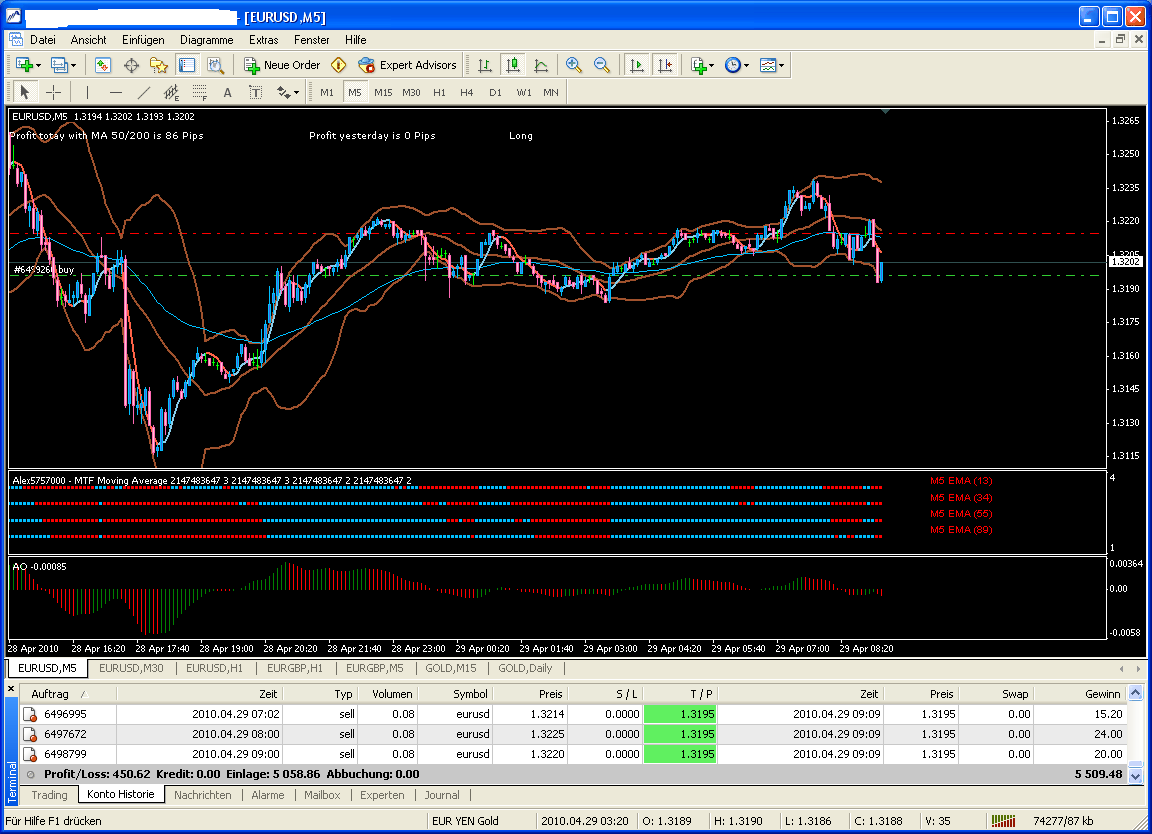
Task: Select the vertical line drawing tool
Action: click(87, 92)
